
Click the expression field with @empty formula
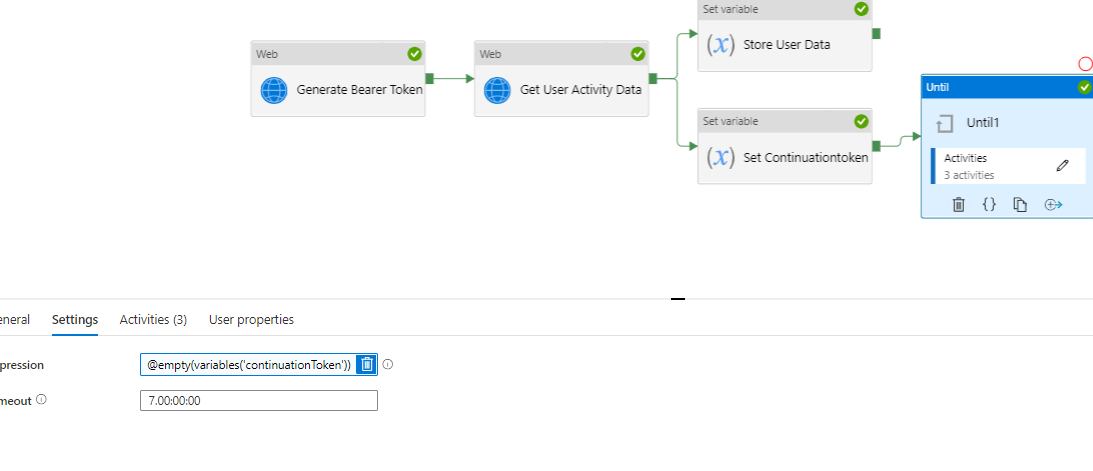point(249,364)
